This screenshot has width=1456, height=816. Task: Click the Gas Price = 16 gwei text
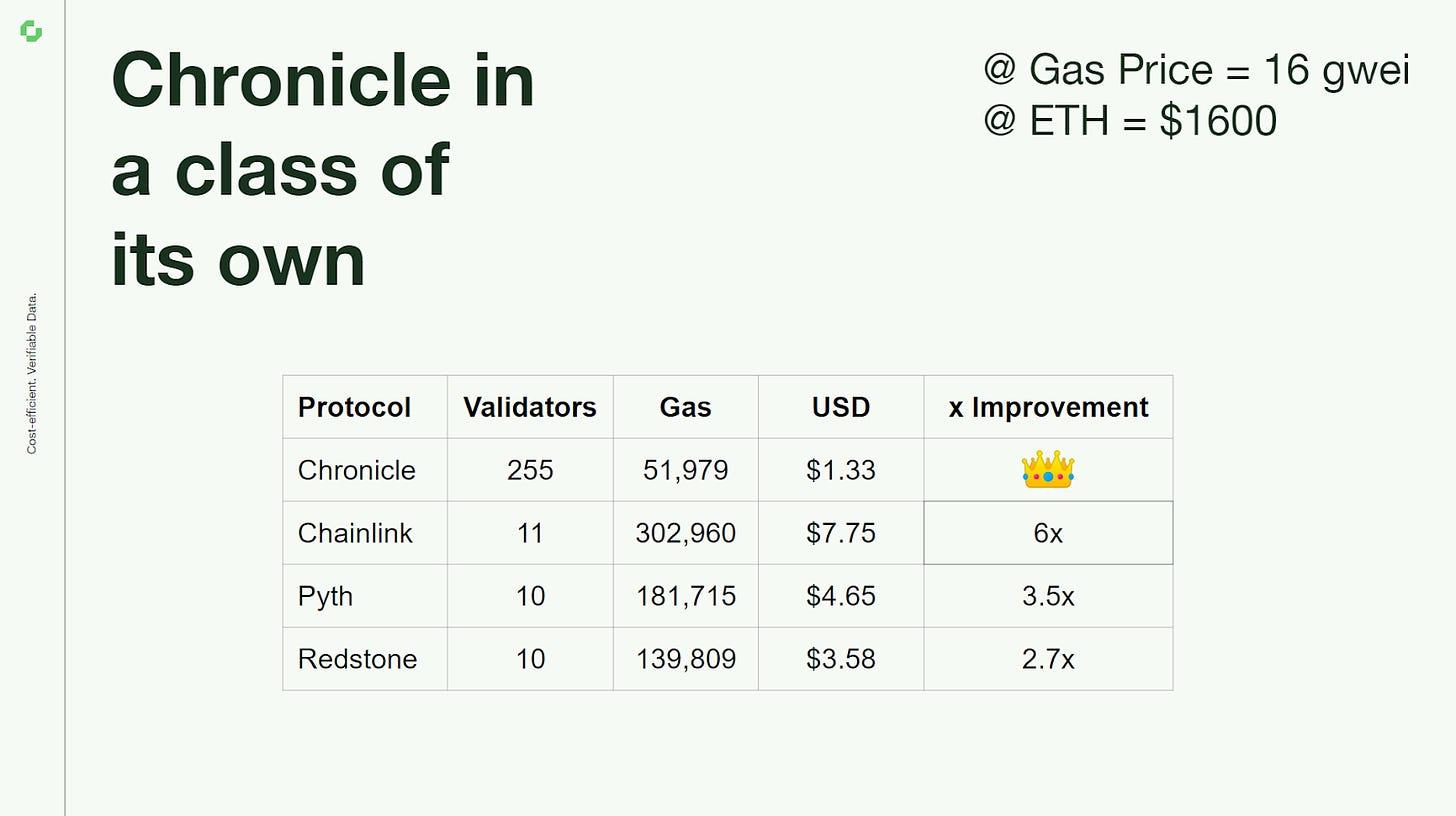pyautogui.click(x=1195, y=70)
